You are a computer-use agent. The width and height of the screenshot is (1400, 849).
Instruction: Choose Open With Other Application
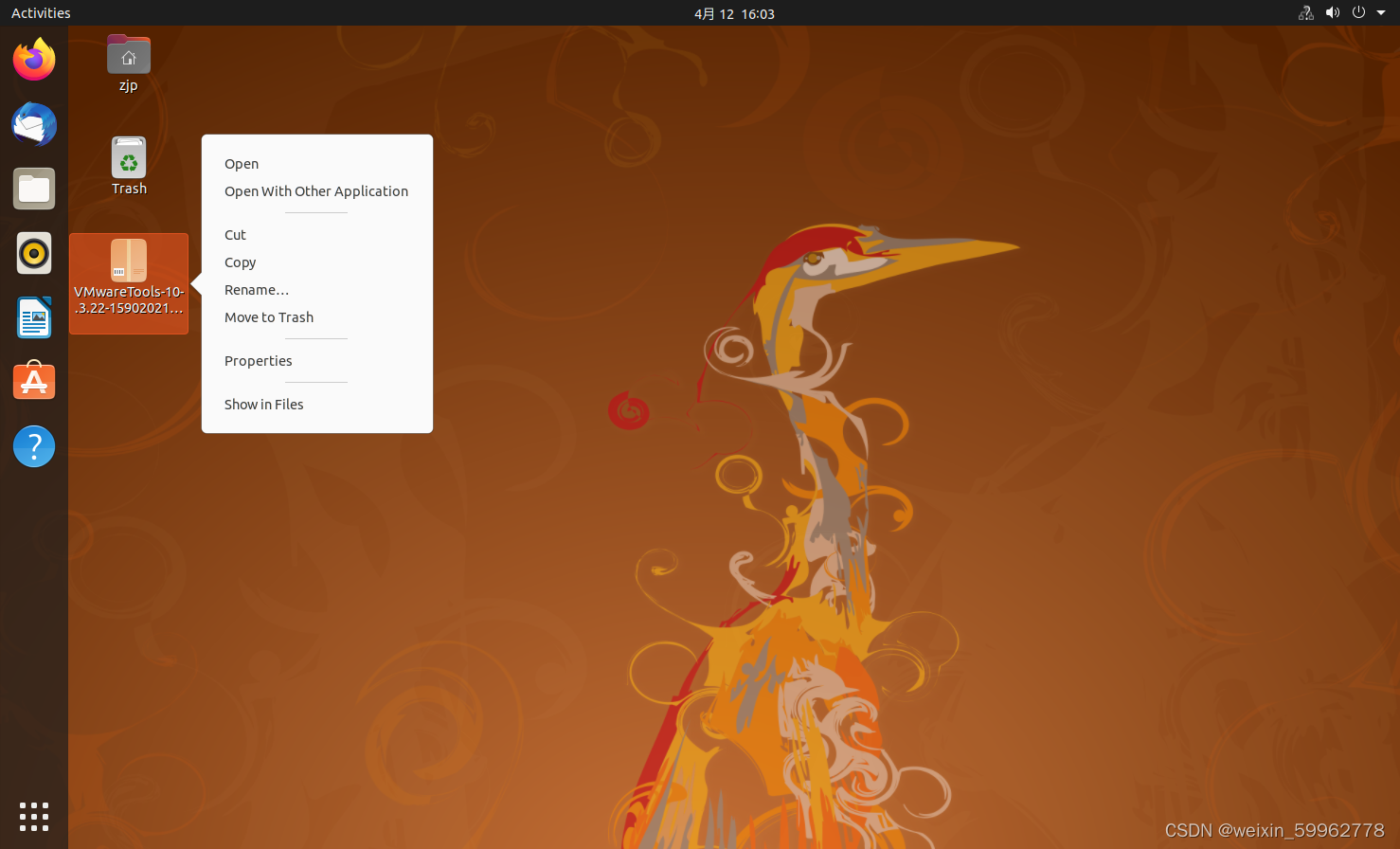pyautogui.click(x=317, y=191)
